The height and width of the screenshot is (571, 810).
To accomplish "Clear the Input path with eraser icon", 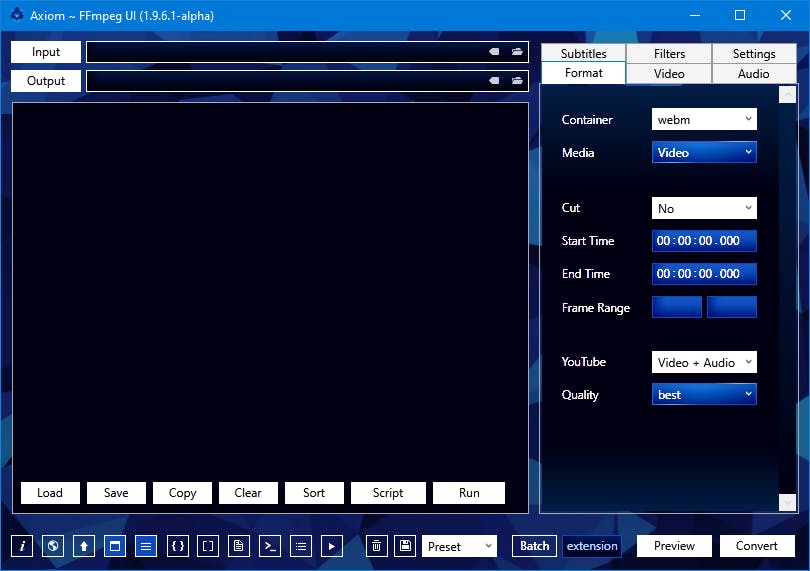I will click(x=494, y=52).
